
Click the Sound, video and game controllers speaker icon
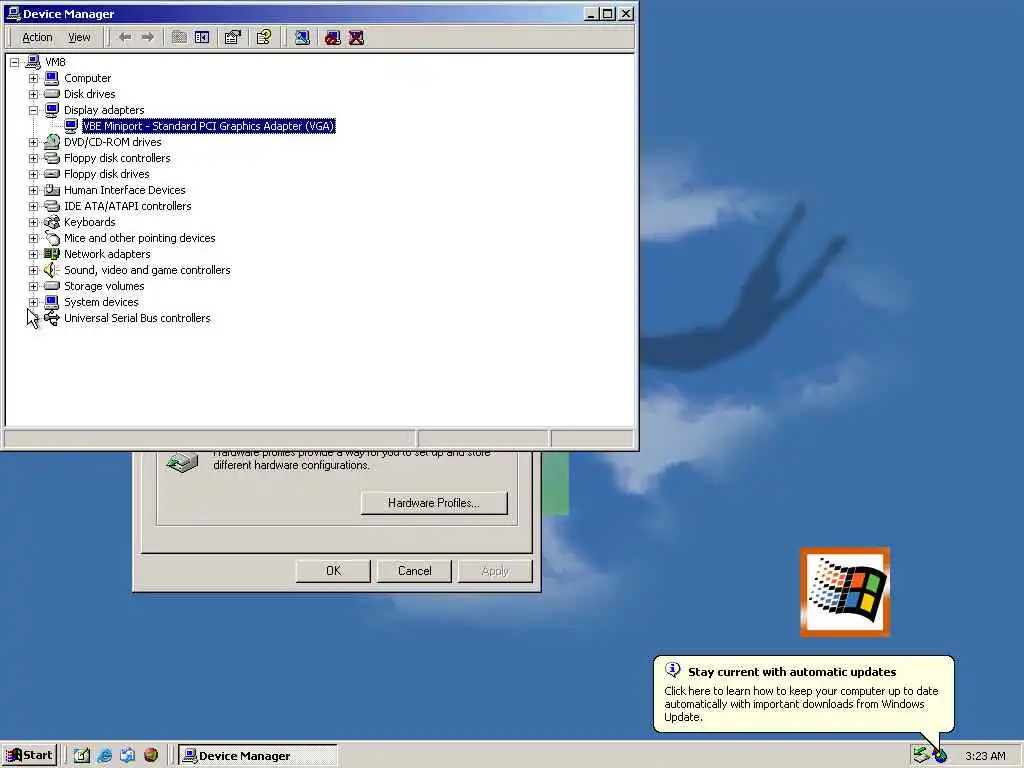[x=52, y=270]
